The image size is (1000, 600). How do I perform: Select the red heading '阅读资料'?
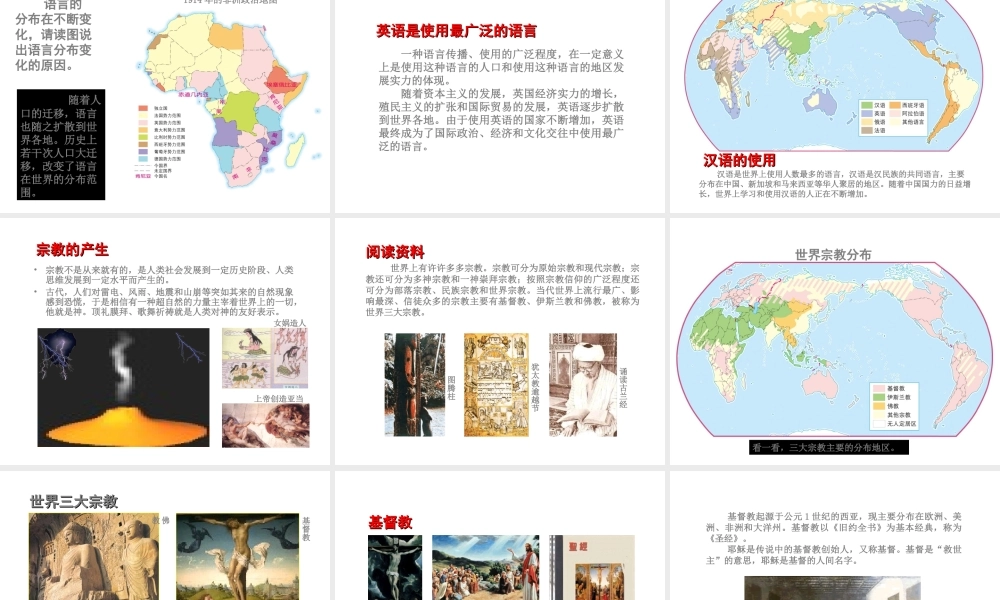pyautogui.click(x=395, y=252)
